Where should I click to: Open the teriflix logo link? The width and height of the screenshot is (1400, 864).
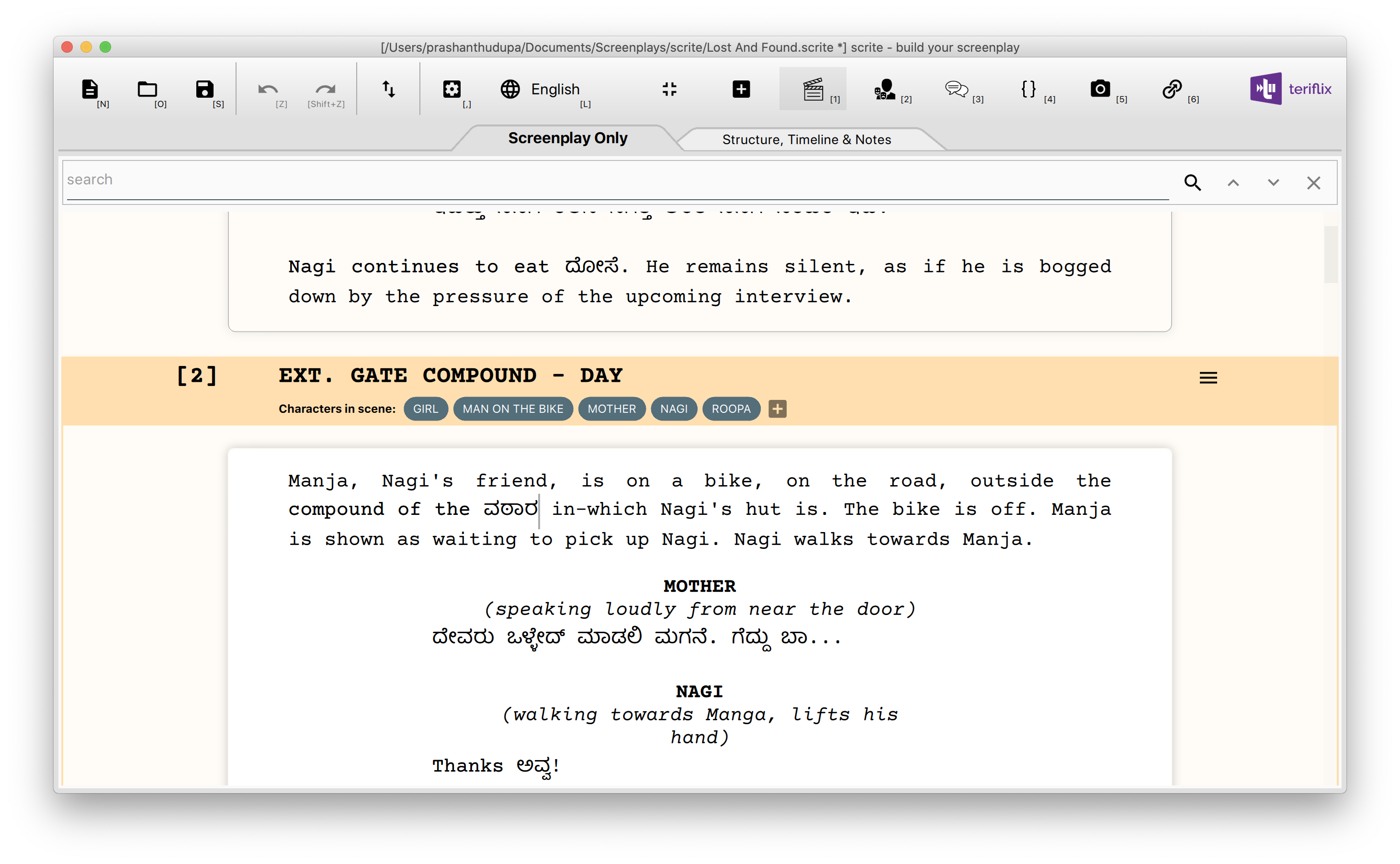pos(1290,89)
